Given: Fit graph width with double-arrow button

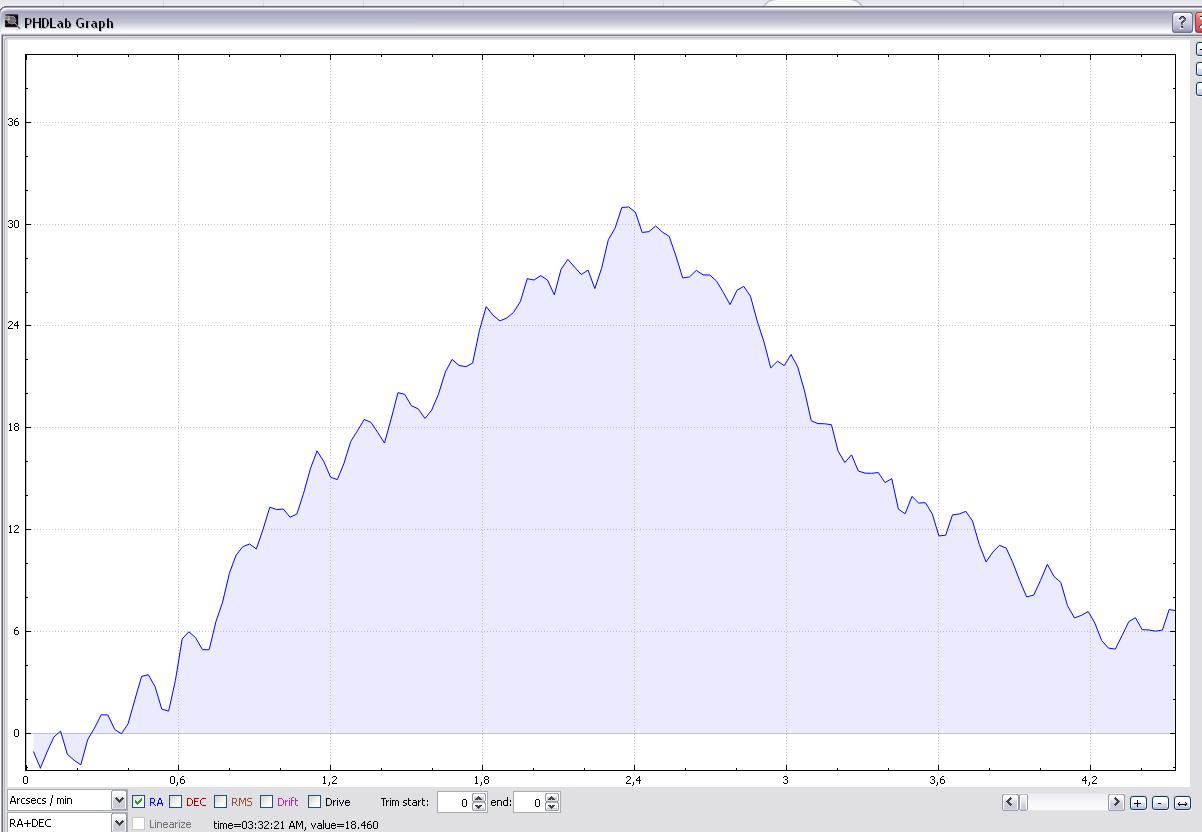Looking at the screenshot, I should [1182, 802].
